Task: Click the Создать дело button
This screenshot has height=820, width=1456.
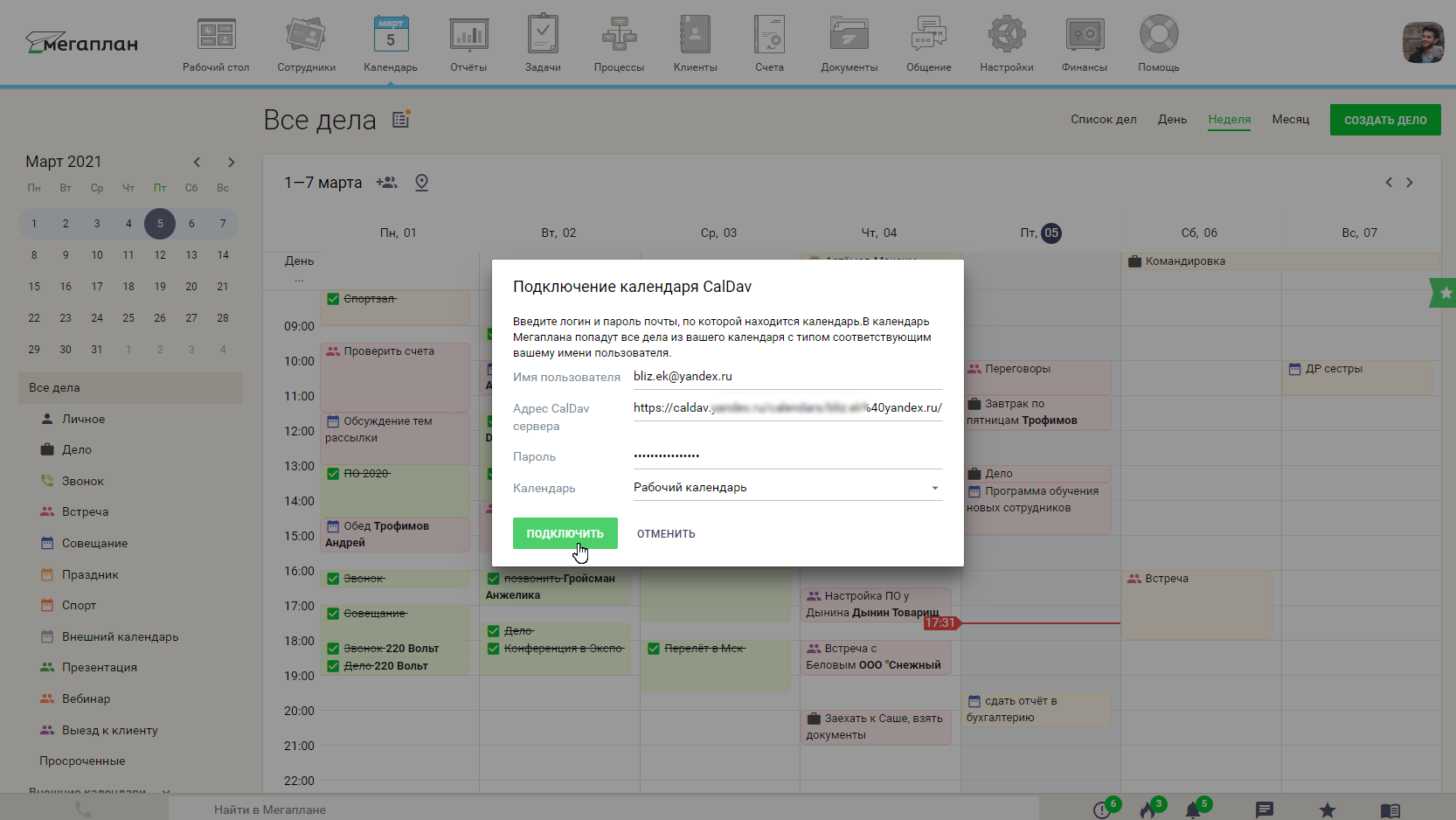Action: pyautogui.click(x=1385, y=120)
